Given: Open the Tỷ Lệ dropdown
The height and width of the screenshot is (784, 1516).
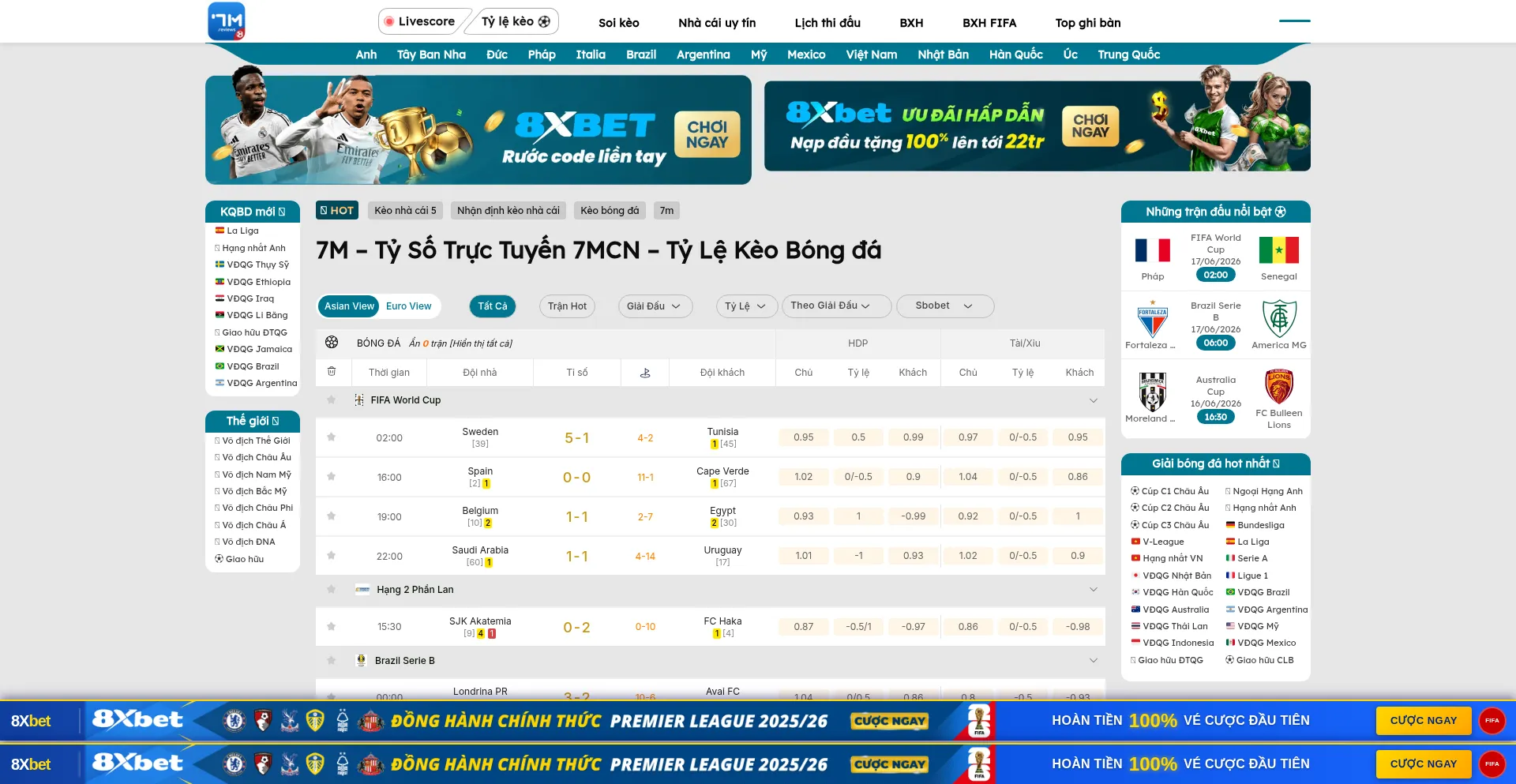Looking at the screenshot, I should (x=746, y=306).
